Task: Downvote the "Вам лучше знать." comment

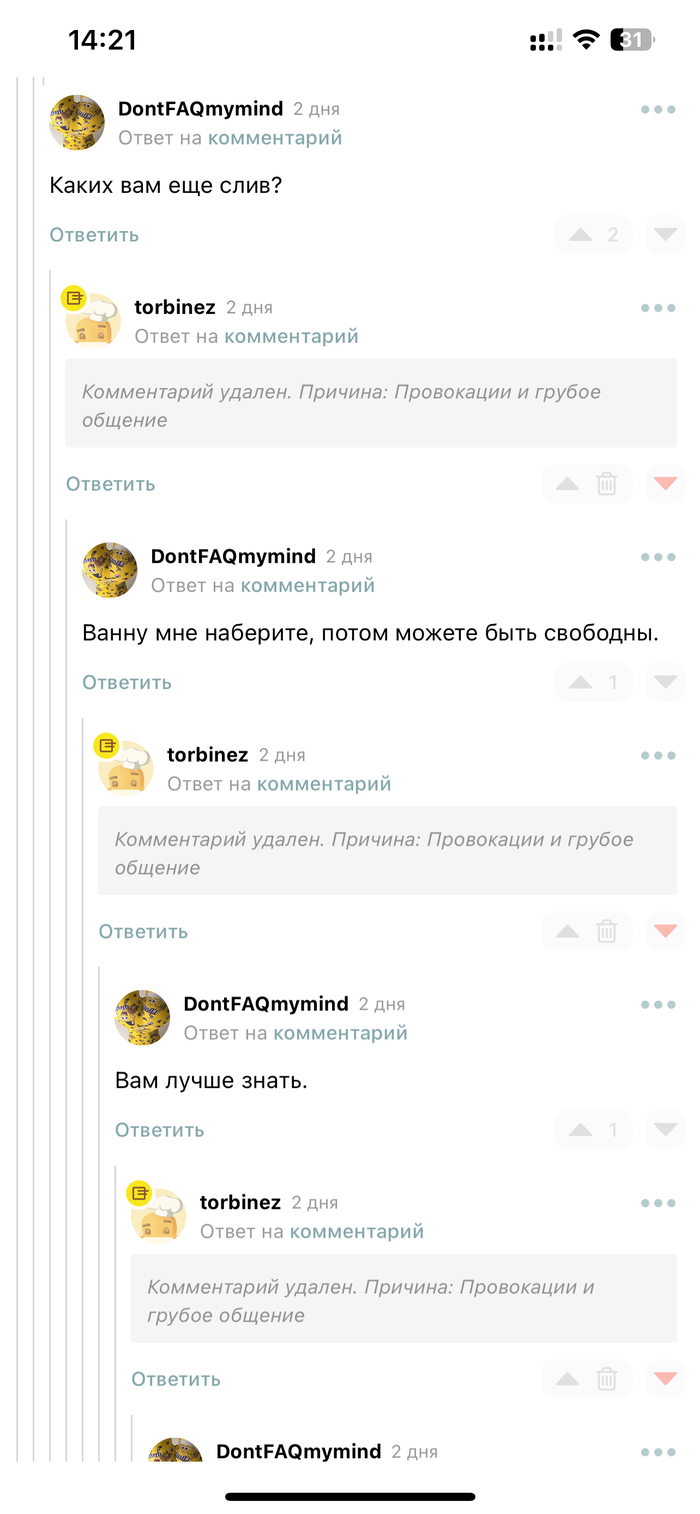Action: tap(665, 1130)
